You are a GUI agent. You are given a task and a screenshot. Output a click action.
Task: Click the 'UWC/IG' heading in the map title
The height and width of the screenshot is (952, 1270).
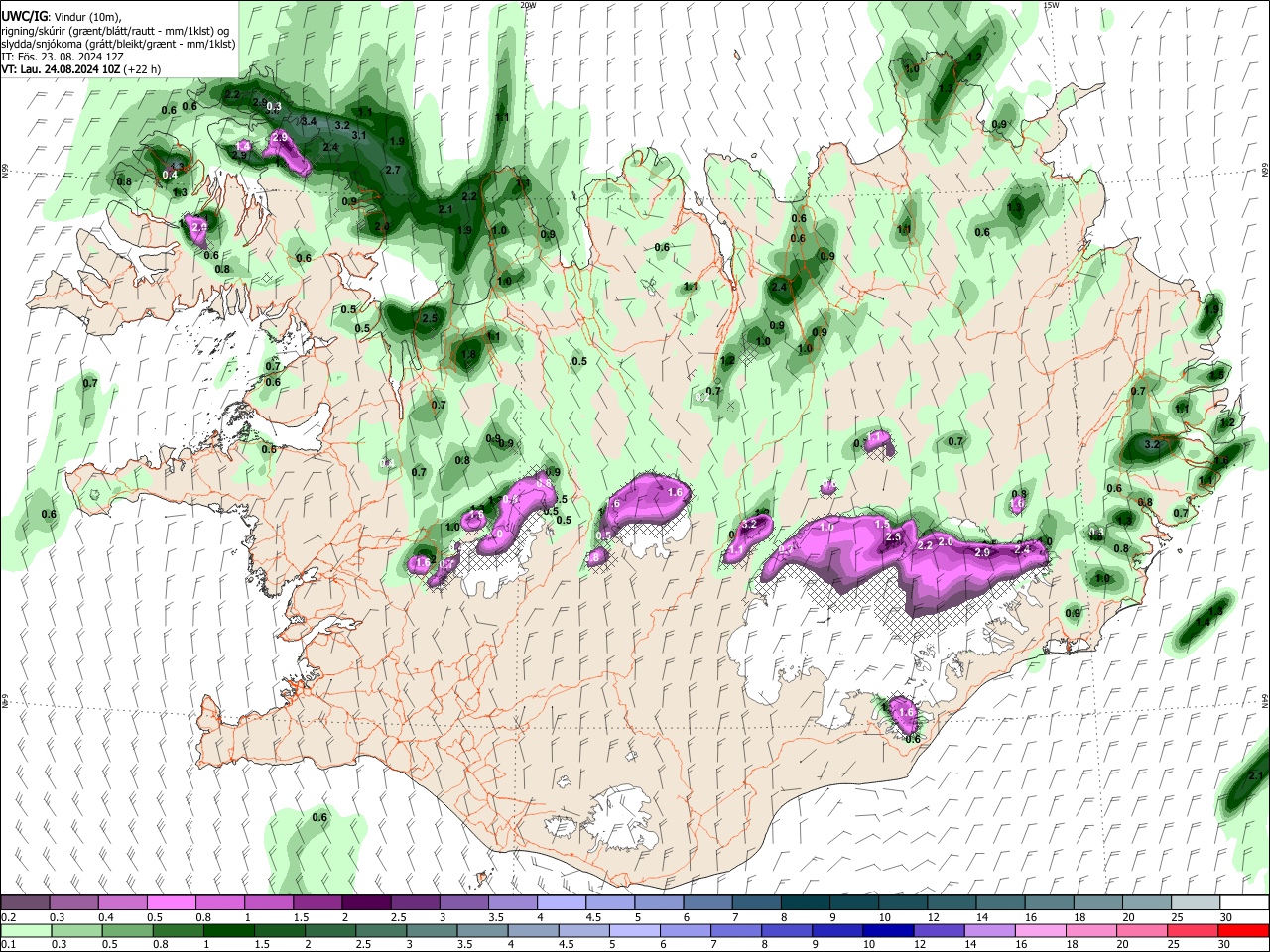point(24,16)
